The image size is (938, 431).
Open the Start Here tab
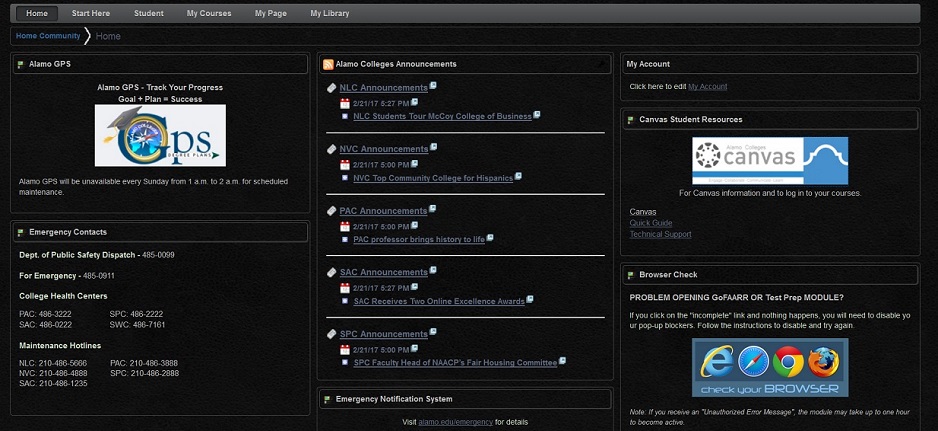coord(91,13)
